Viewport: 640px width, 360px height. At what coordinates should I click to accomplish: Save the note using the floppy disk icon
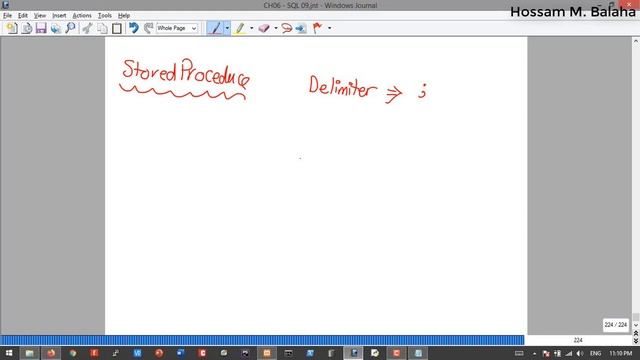click(41, 28)
